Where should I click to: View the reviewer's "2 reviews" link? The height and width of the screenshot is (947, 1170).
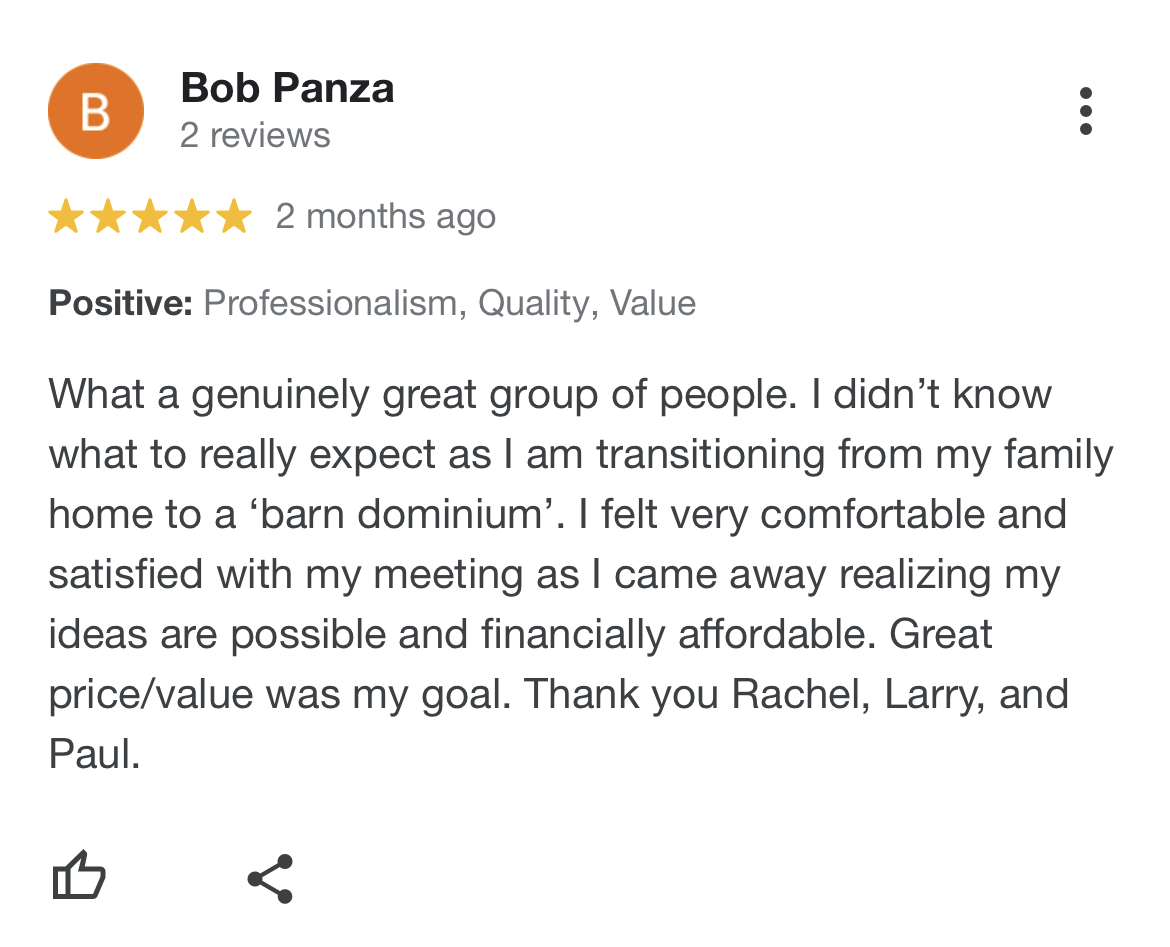coord(255,135)
